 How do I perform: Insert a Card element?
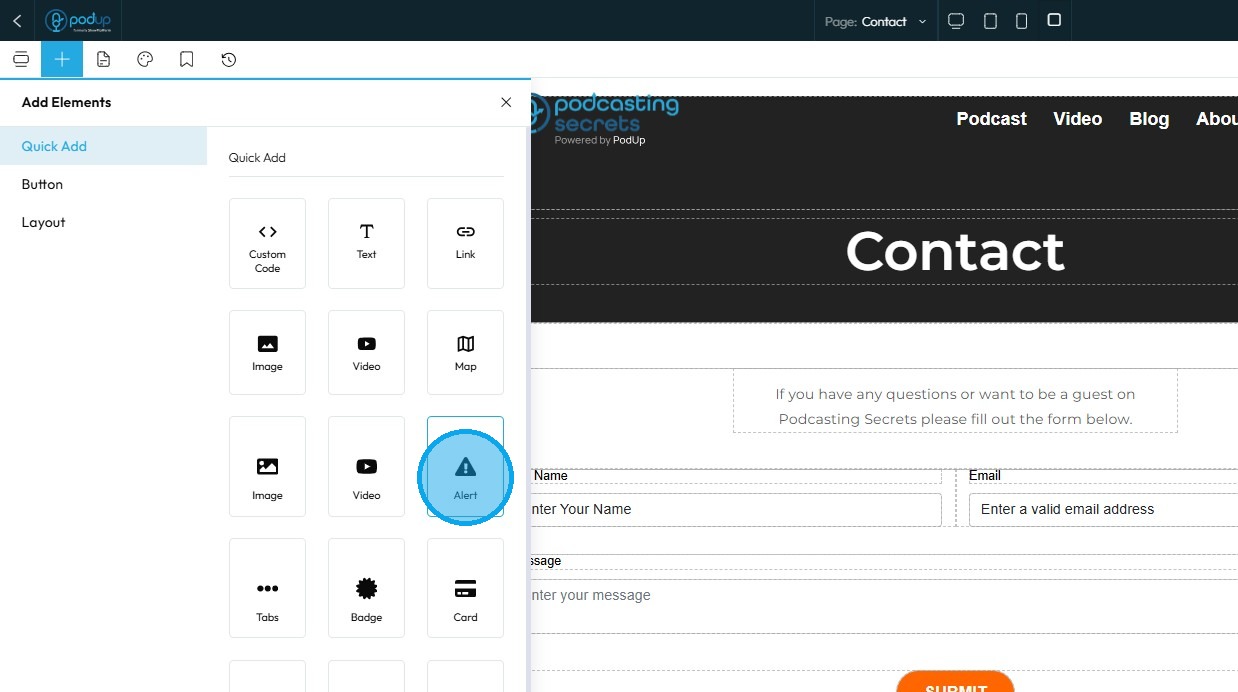[x=465, y=588]
